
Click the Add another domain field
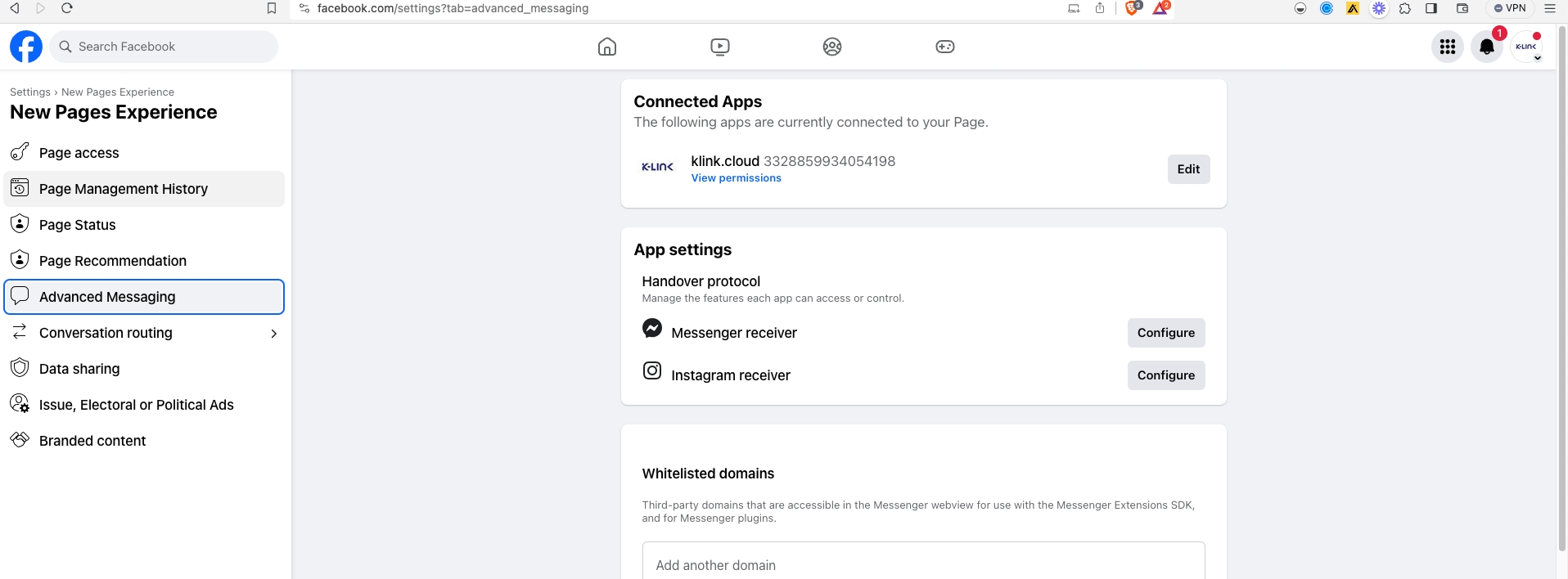(x=923, y=564)
